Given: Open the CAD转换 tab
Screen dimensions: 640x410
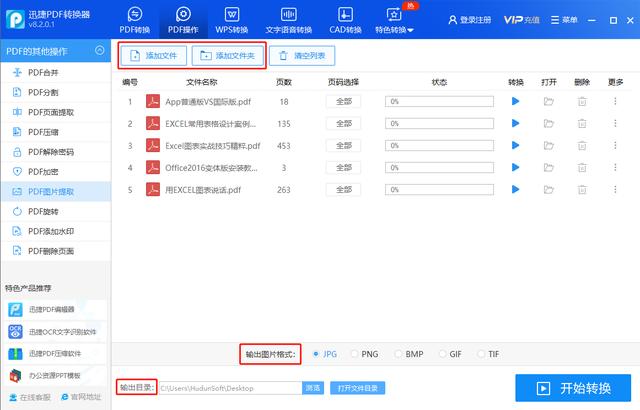Looking at the screenshot, I should 345,20.
